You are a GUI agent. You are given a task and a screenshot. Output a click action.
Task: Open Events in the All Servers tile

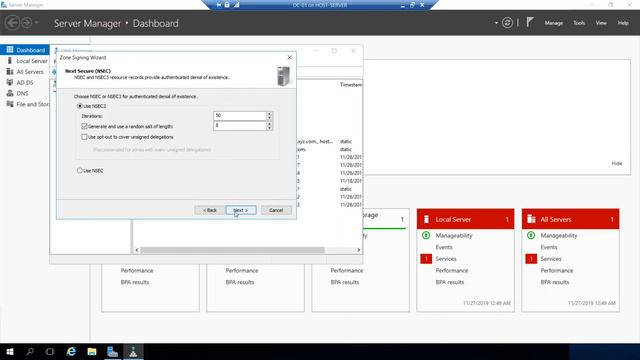coord(549,247)
